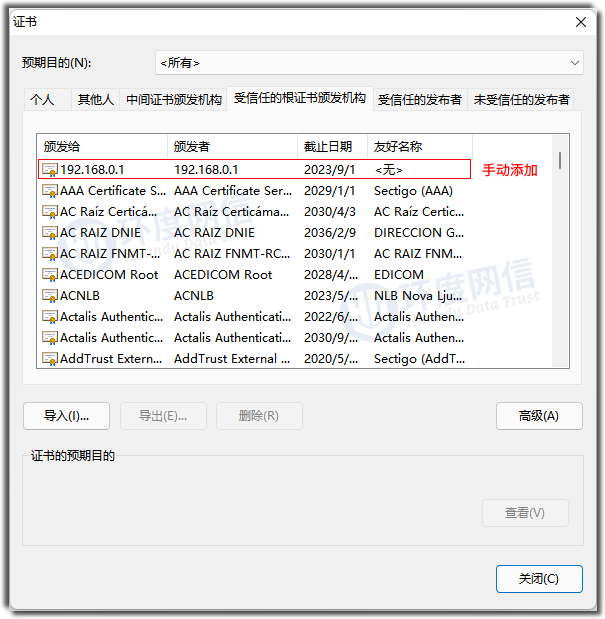Open the 受信任的发布者 tab

(420, 99)
